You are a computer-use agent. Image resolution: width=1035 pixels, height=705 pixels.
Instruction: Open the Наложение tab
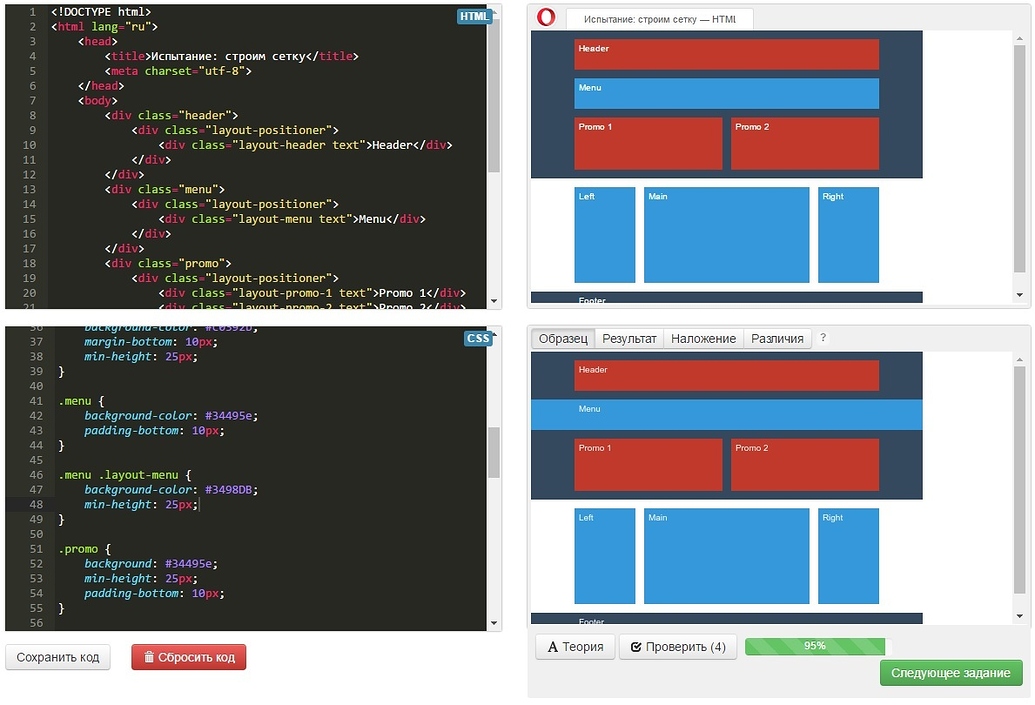coord(703,338)
